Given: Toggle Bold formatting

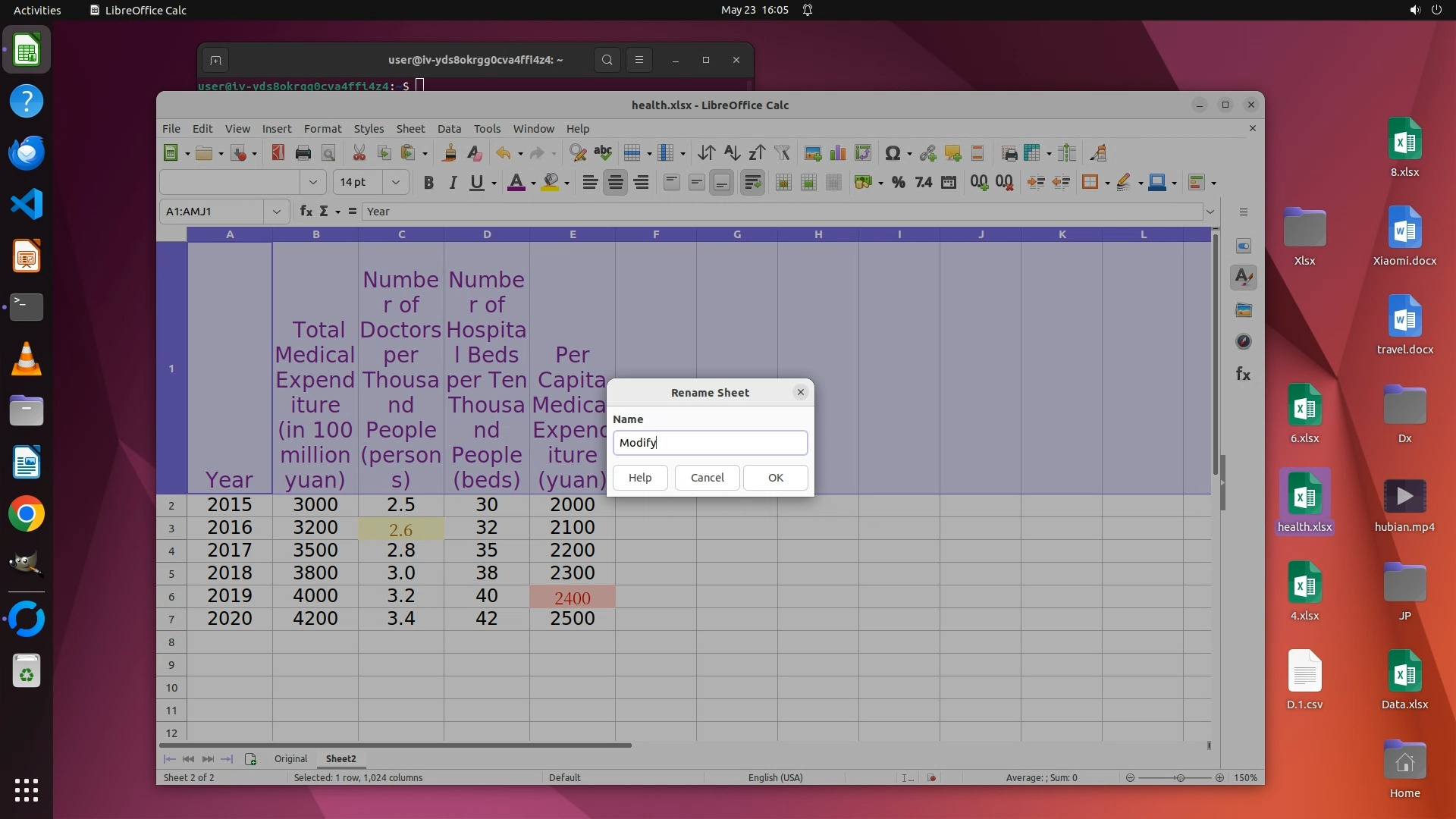Looking at the screenshot, I should pos(428,182).
